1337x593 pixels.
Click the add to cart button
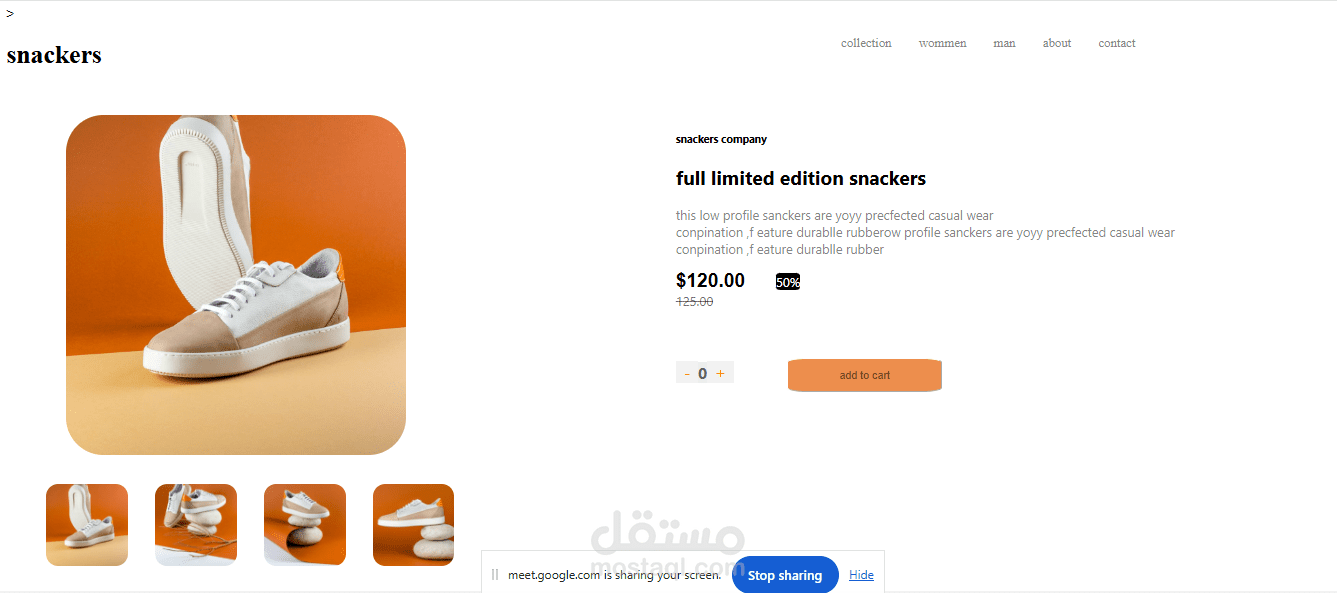[x=865, y=375]
